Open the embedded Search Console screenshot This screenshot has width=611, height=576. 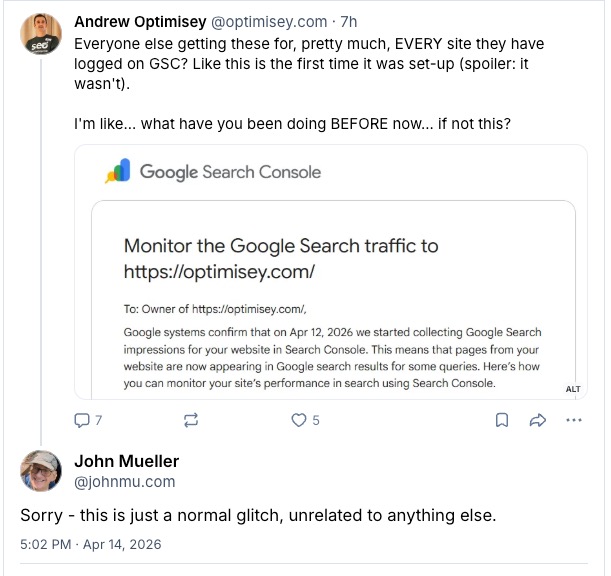click(331, 300)
